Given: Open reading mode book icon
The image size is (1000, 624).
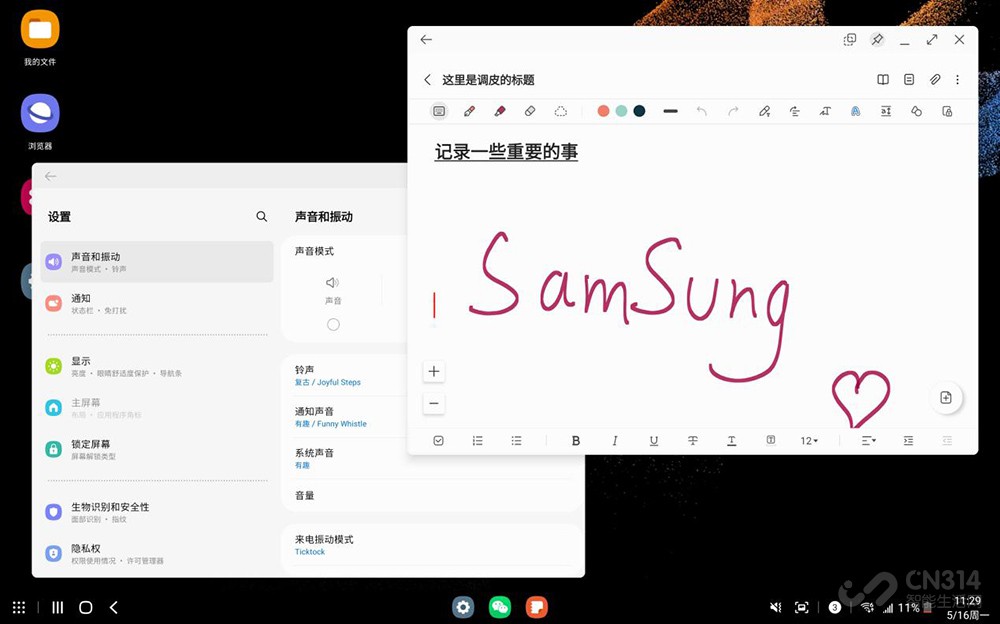Looking at the screenshot, I should [x=883, y=80].
